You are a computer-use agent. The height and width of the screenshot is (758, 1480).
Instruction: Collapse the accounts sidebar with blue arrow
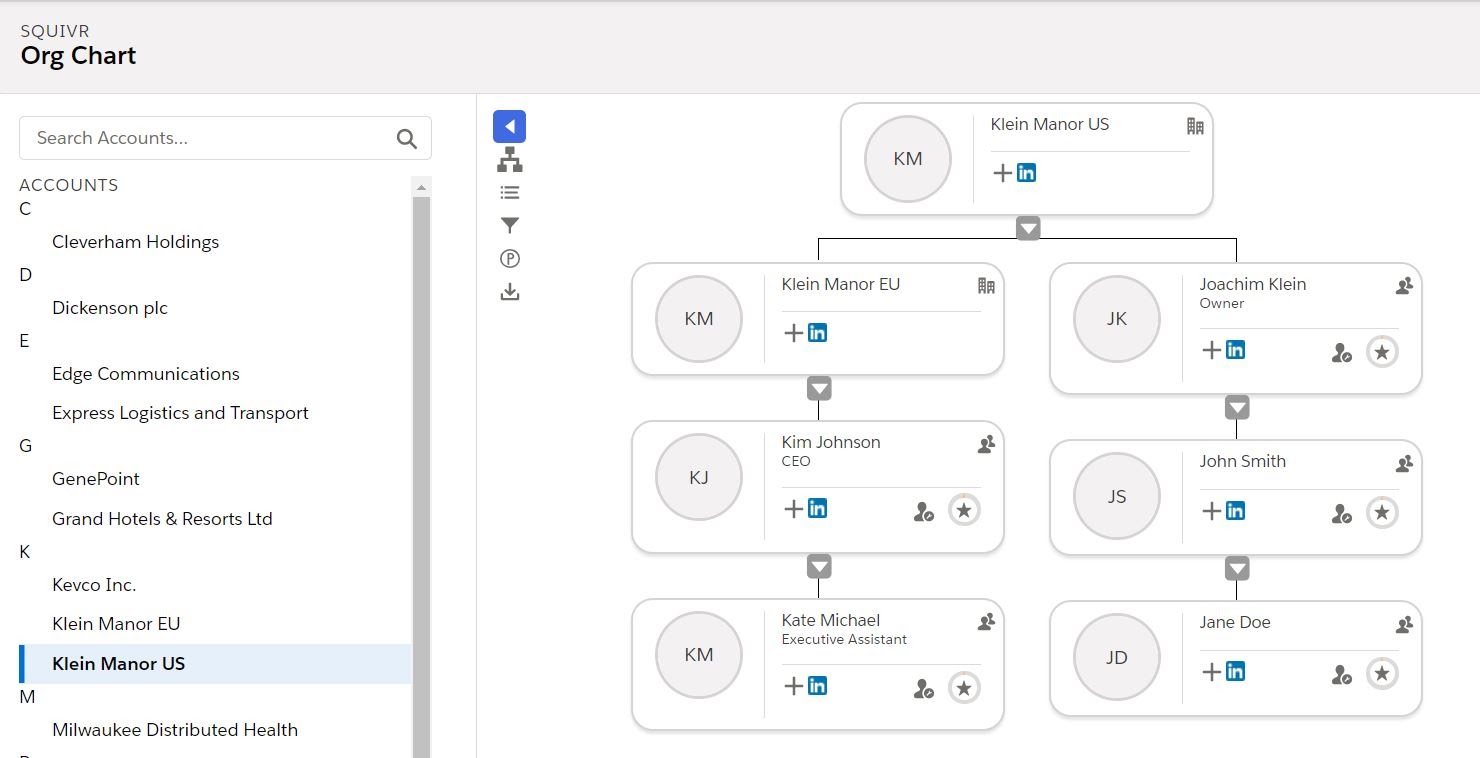(x=509, y=126)
